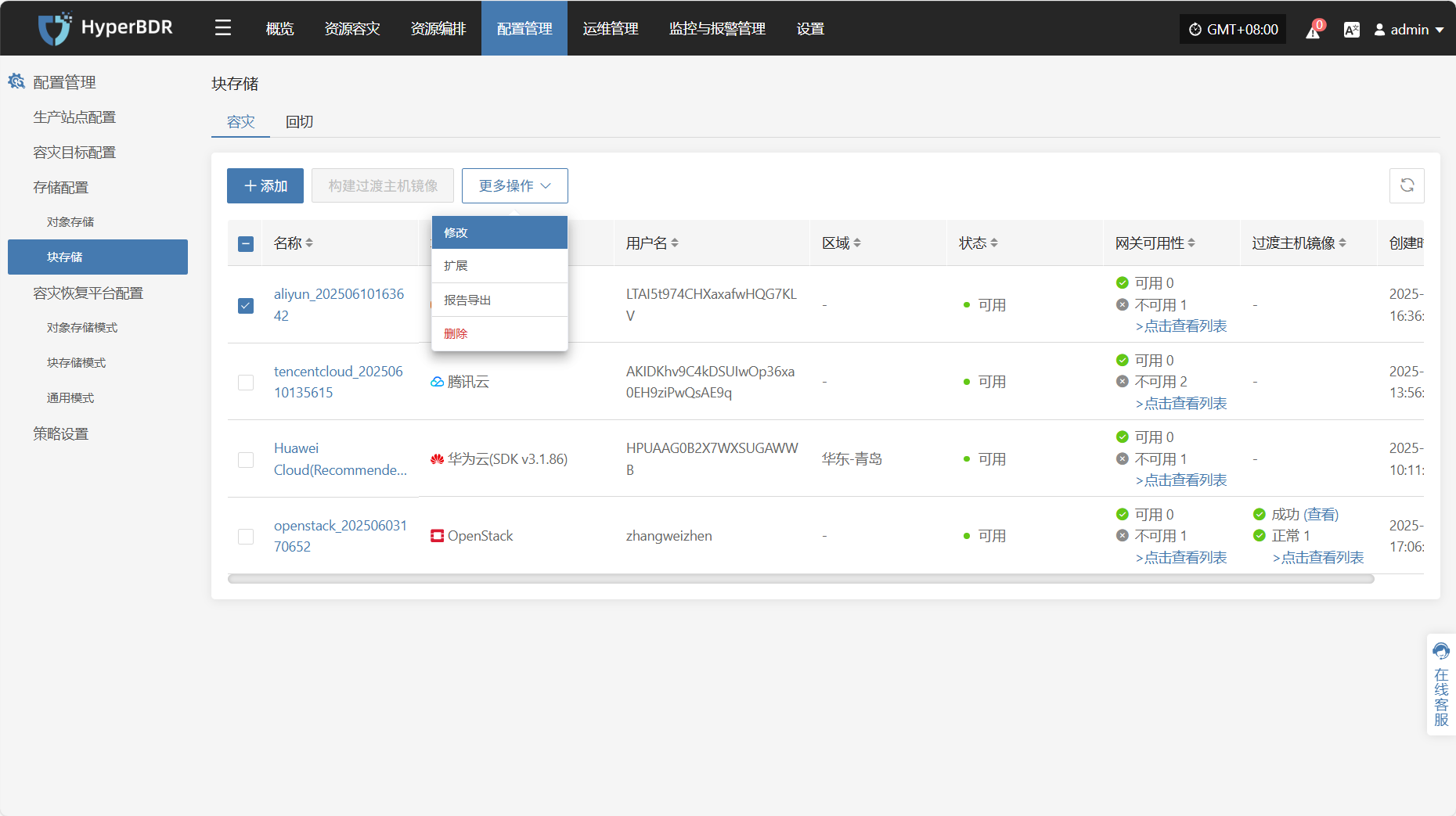This screenshot has height=816, width=1456.
Task: Click green 可用 0 icon in aliyun row
Action: [x=1123, y=282]
